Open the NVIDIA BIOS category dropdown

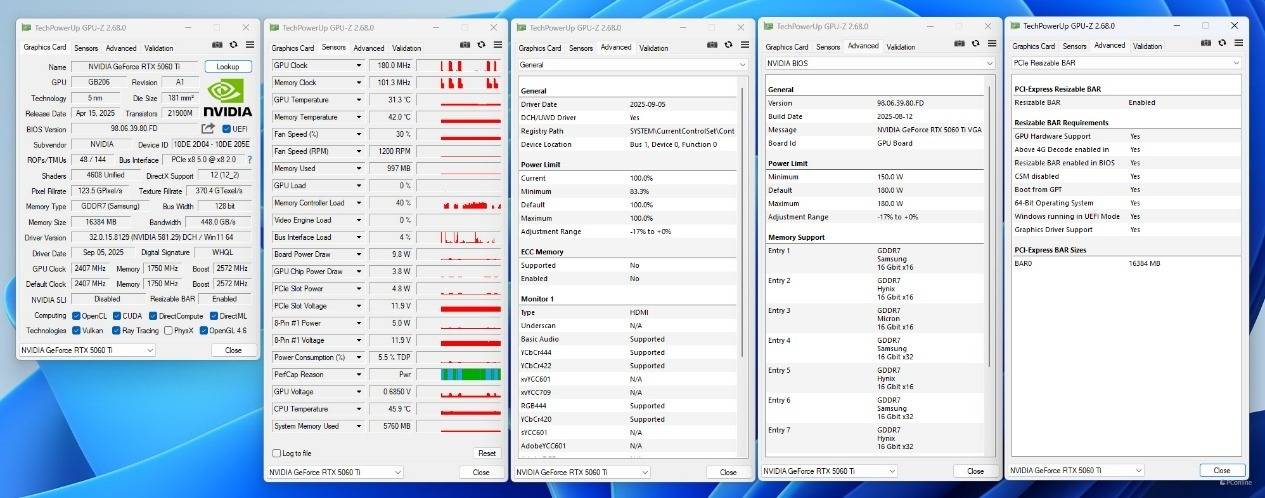tap(989, 62)
